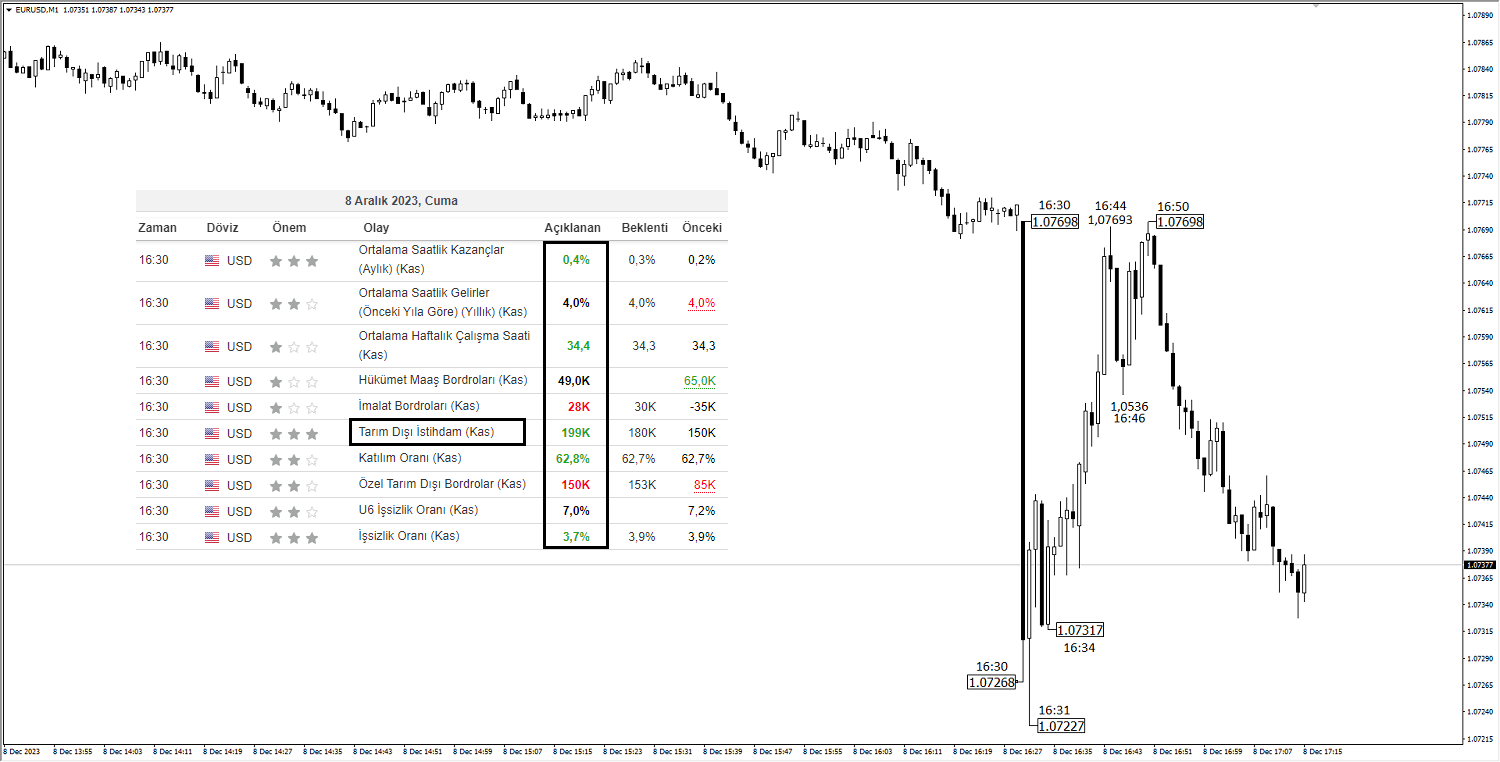Image resolution: width=1500 pixels, height=762 pixels.
Task: Click the date heading 8 Aralık 2023, Cuma
Action: coord(401,201)
